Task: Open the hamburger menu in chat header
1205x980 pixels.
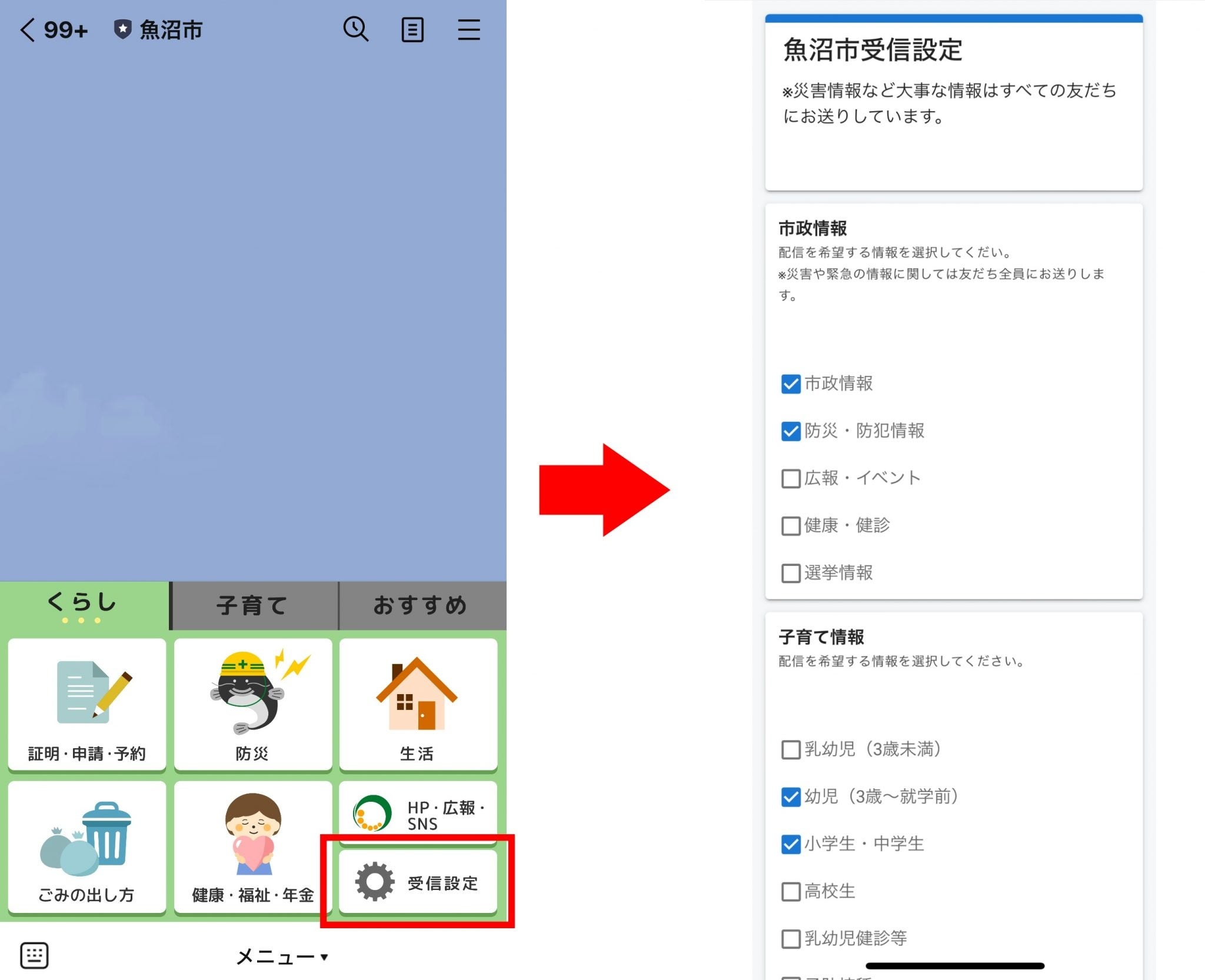Action: 469,29
